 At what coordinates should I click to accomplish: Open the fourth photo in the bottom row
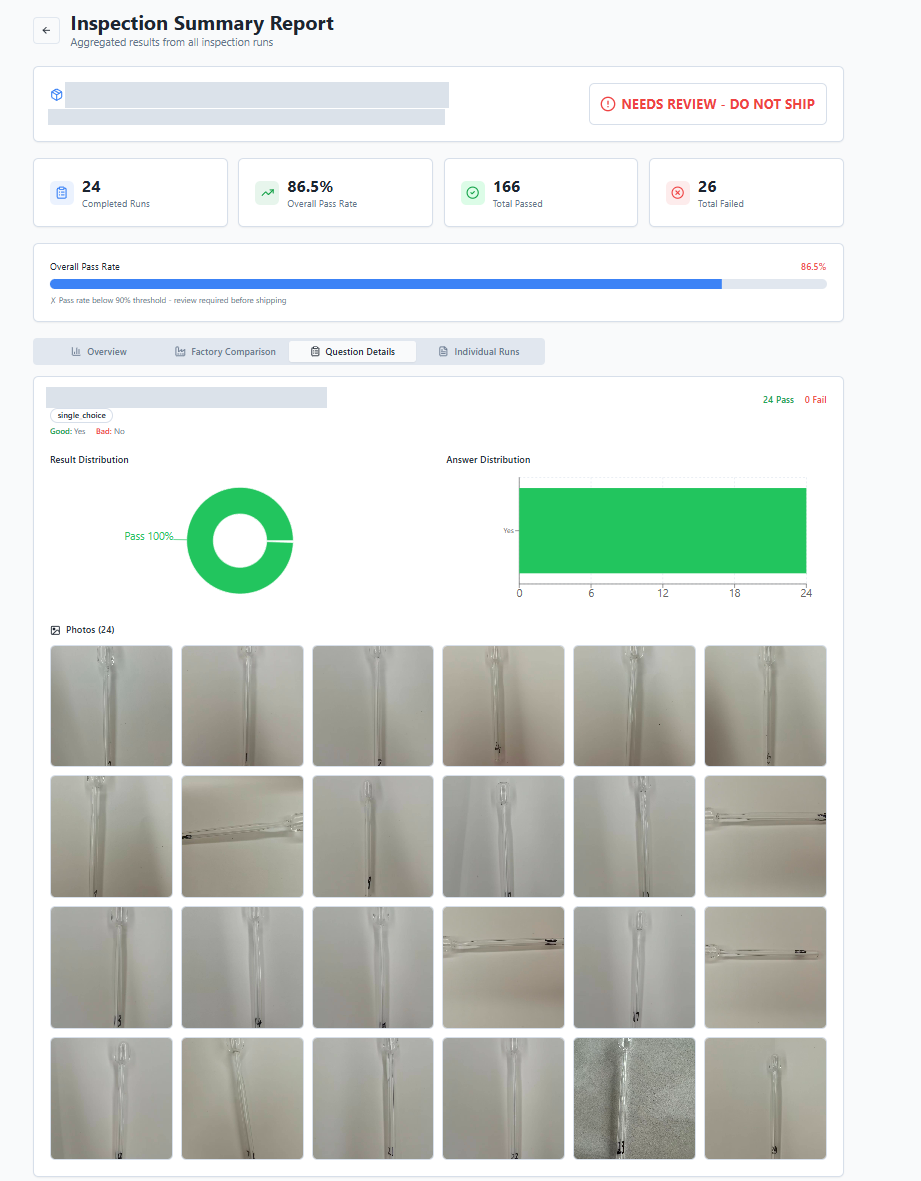[x=504, y=1098]
